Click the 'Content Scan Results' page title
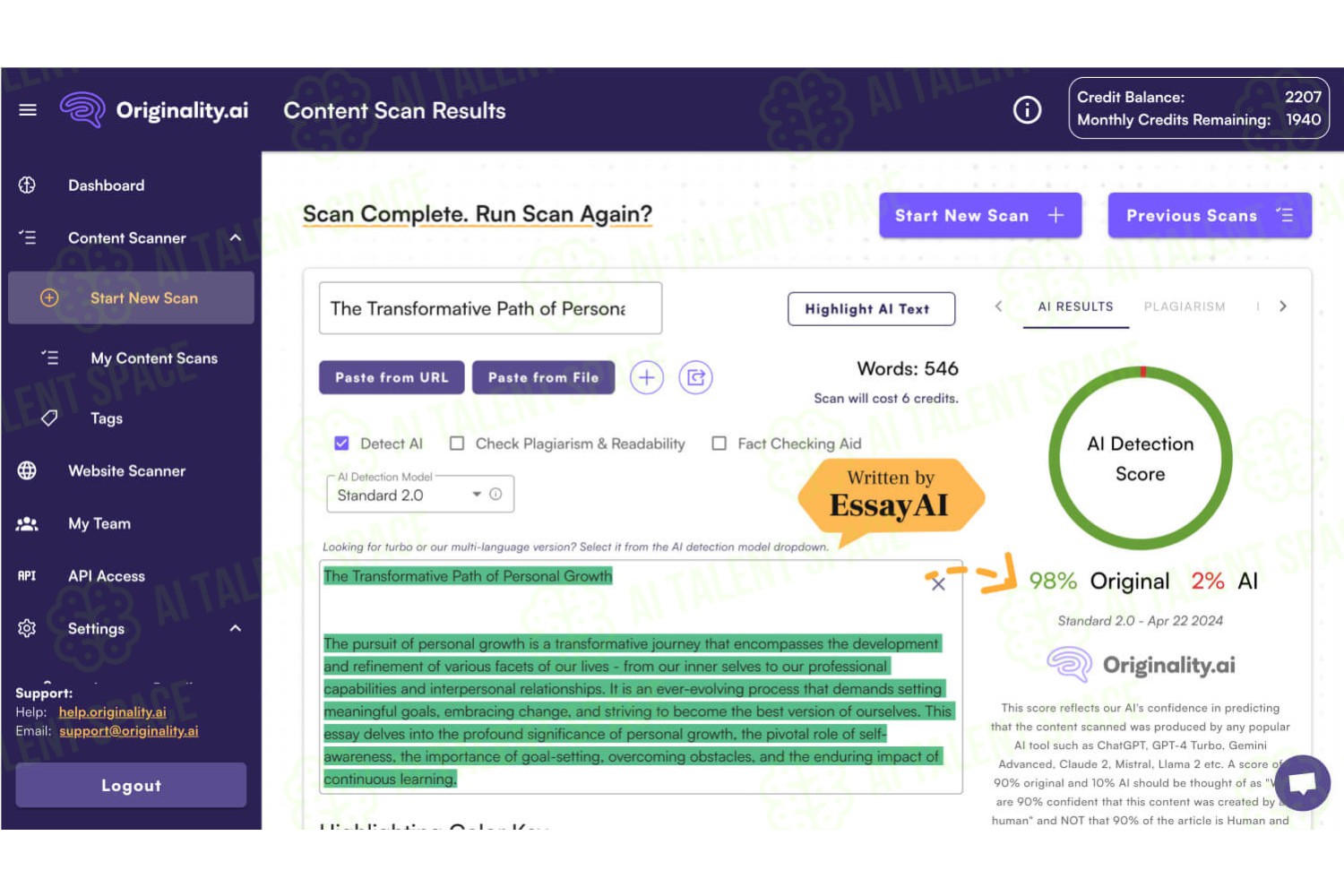Image resolution: width=1344 pixels, height=896 pixels. [x=394, y=110]
